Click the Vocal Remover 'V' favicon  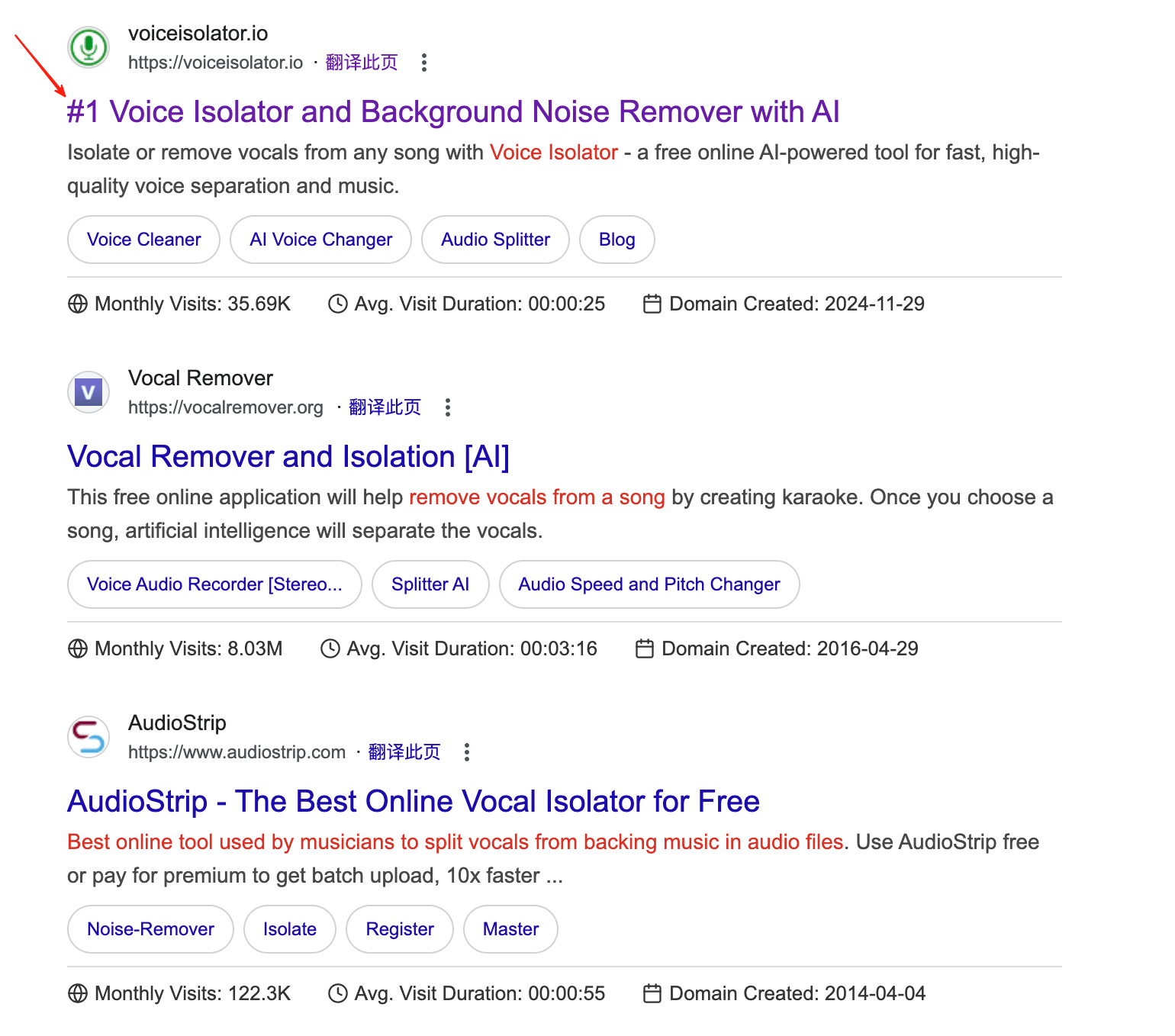tap(89, 392)
